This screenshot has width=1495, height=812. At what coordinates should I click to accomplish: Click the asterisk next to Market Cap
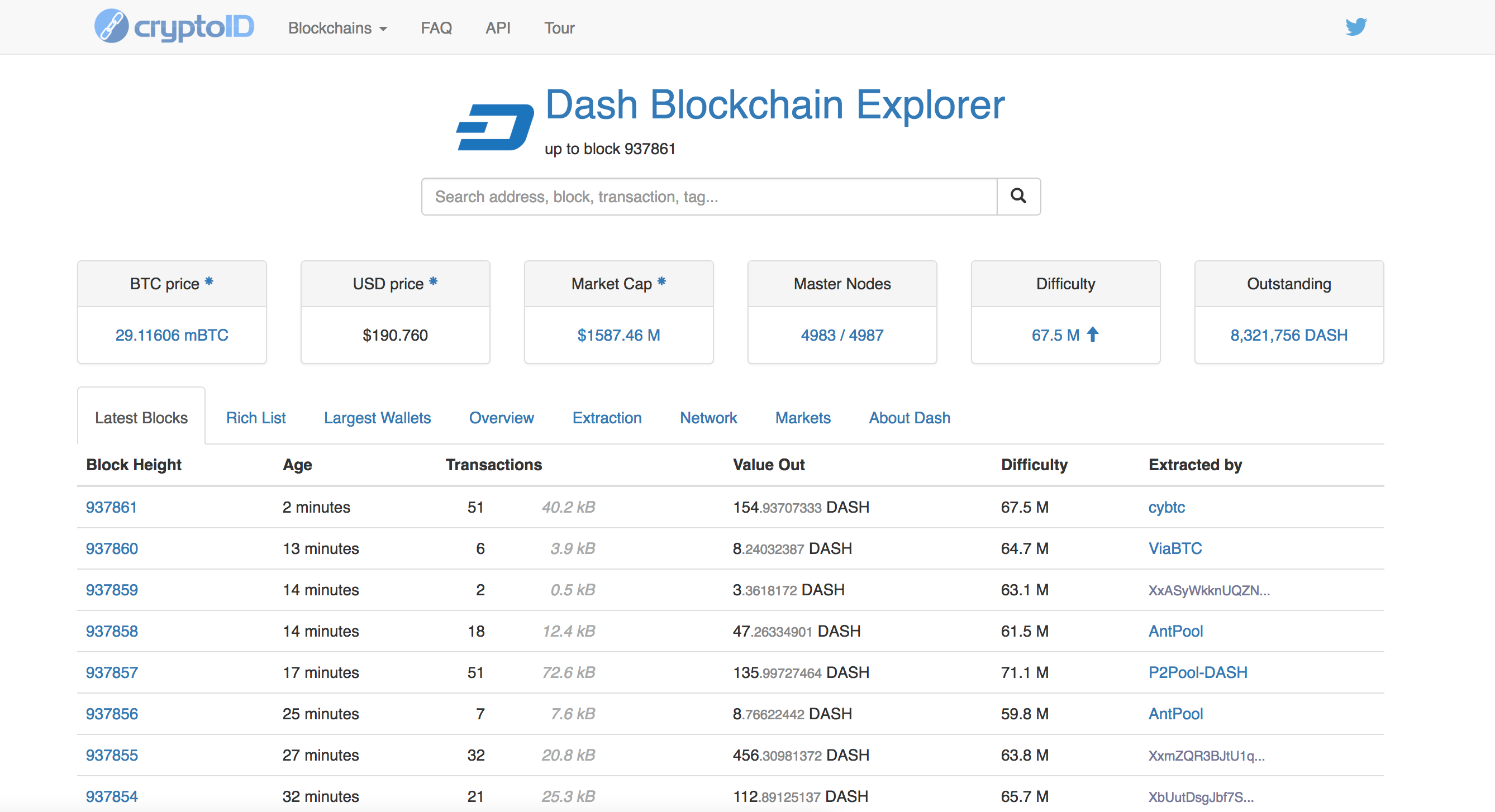[661, 281]
